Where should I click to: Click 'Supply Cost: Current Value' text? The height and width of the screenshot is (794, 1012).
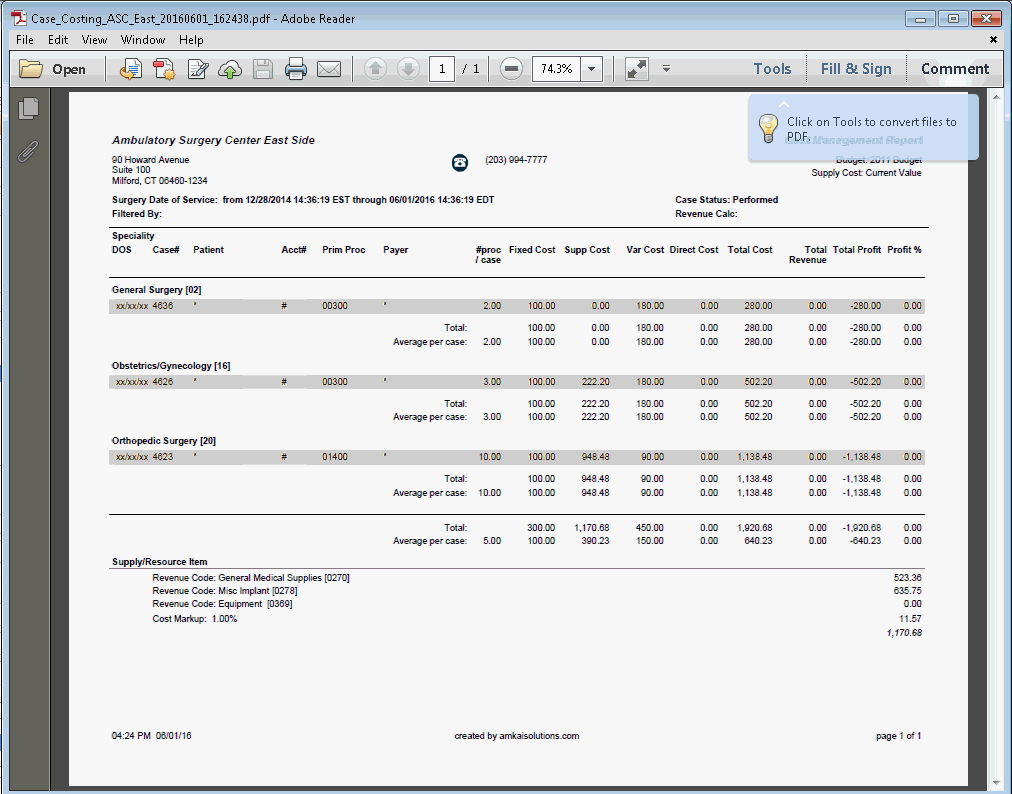pos(866,172)
